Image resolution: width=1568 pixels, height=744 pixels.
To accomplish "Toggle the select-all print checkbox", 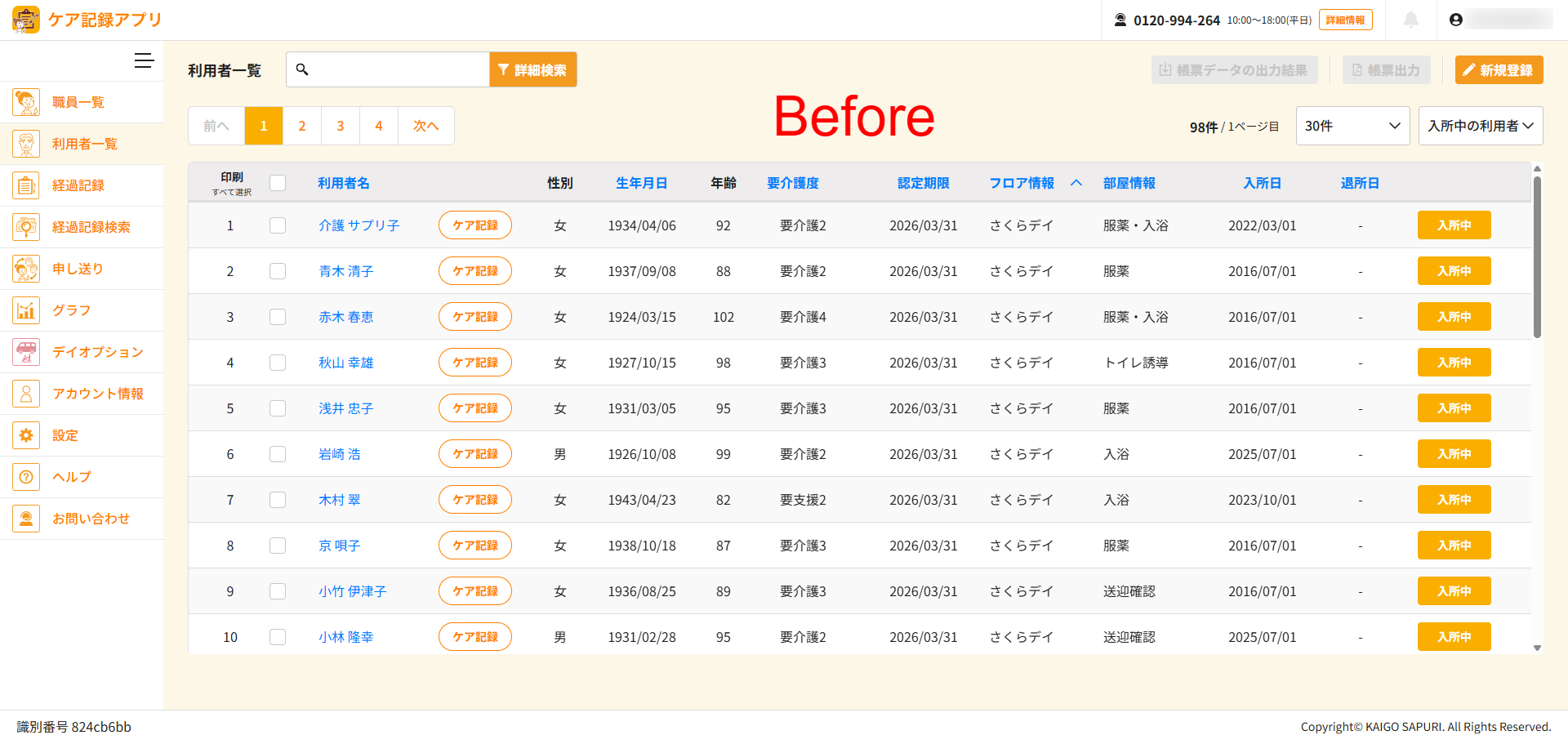I will tap(278, 183).
